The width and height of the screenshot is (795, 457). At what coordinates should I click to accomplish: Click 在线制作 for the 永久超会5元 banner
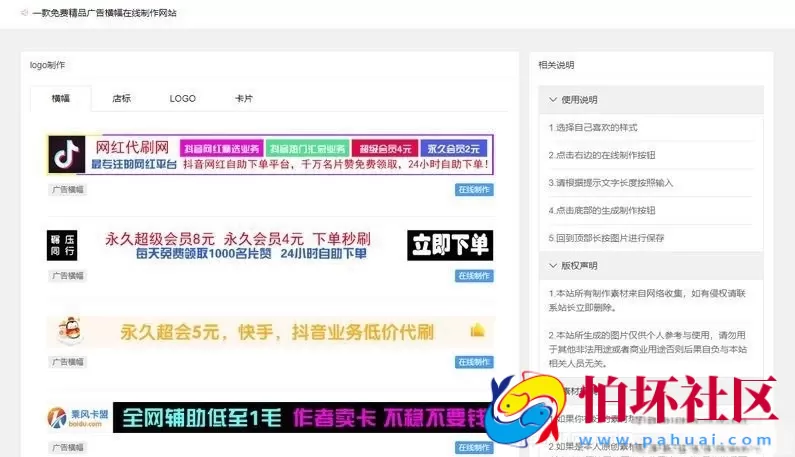pyautogui.click(x=474, y=362)
